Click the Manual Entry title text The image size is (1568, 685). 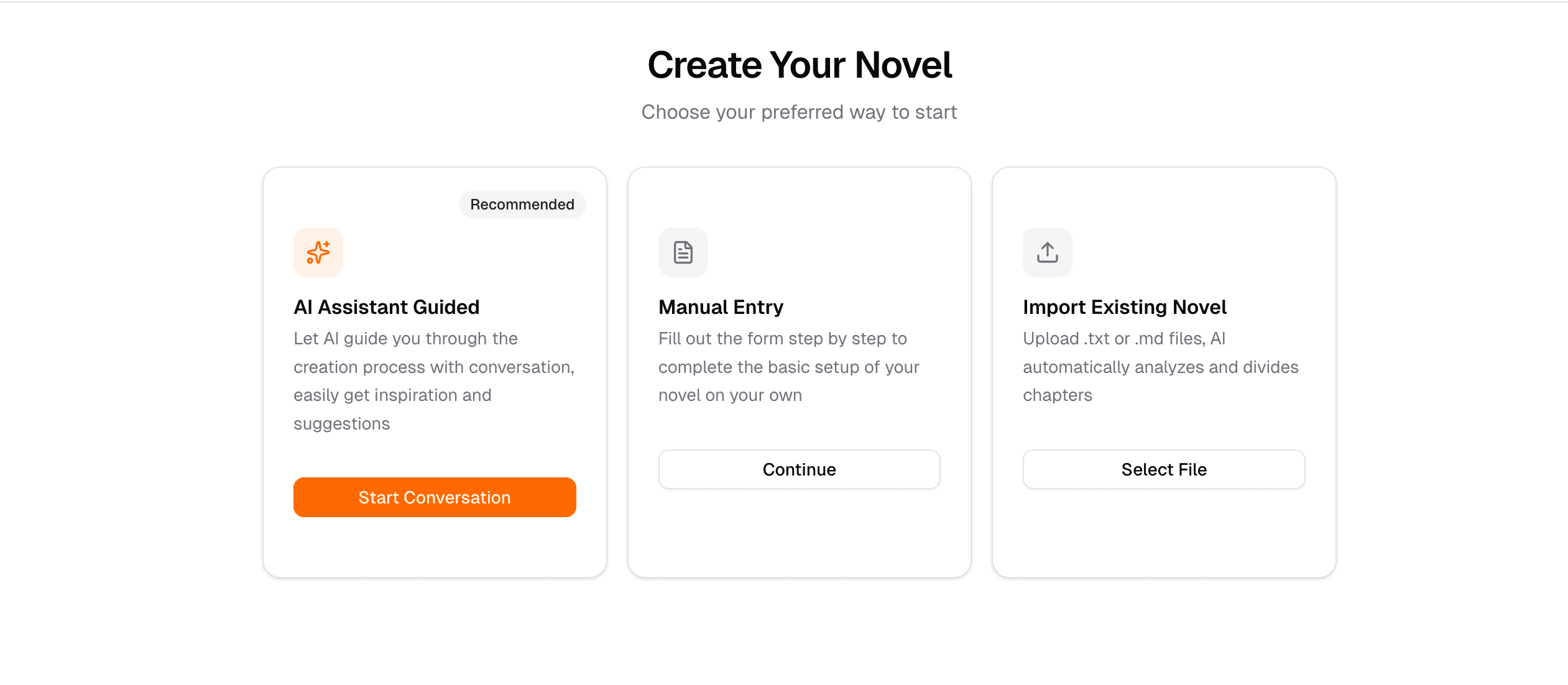[721, 306]
